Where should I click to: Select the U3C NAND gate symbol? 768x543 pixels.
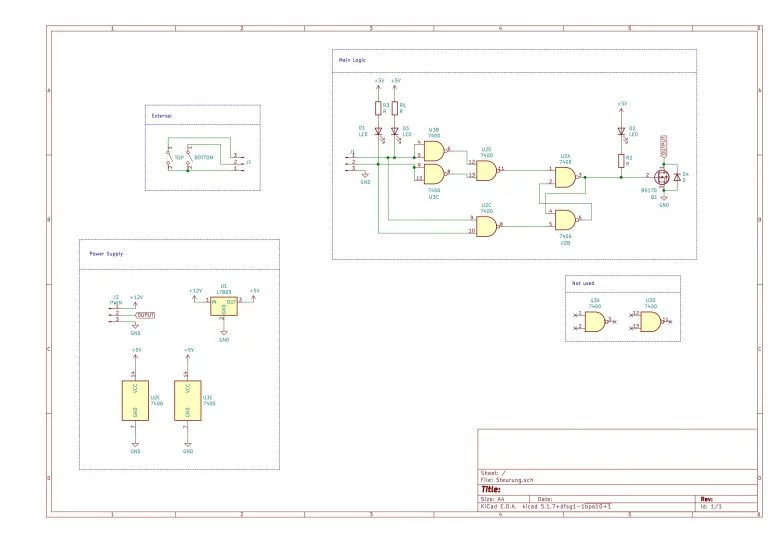[x=434, y=174]
